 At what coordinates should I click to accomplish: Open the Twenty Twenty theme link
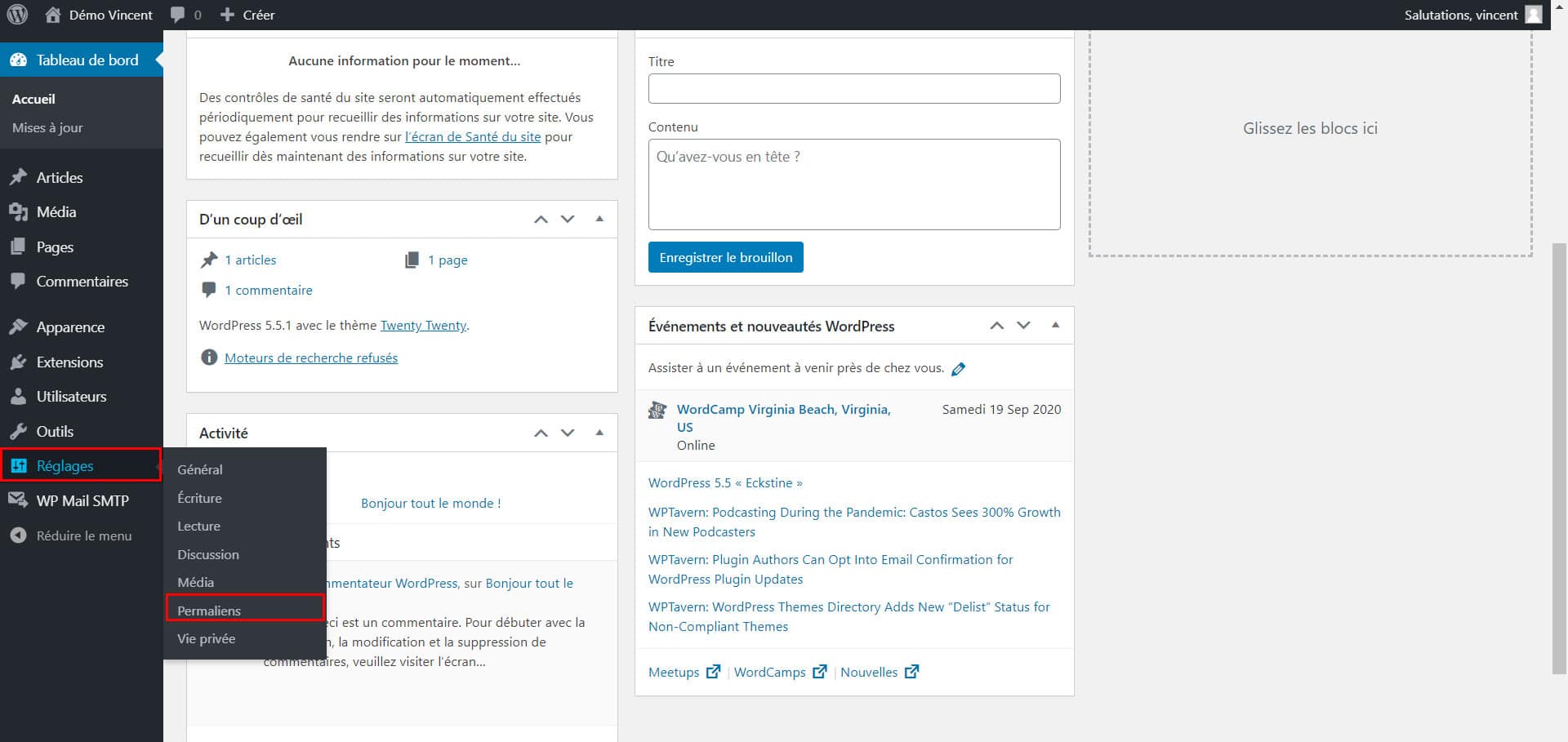(x=423, y=325)
